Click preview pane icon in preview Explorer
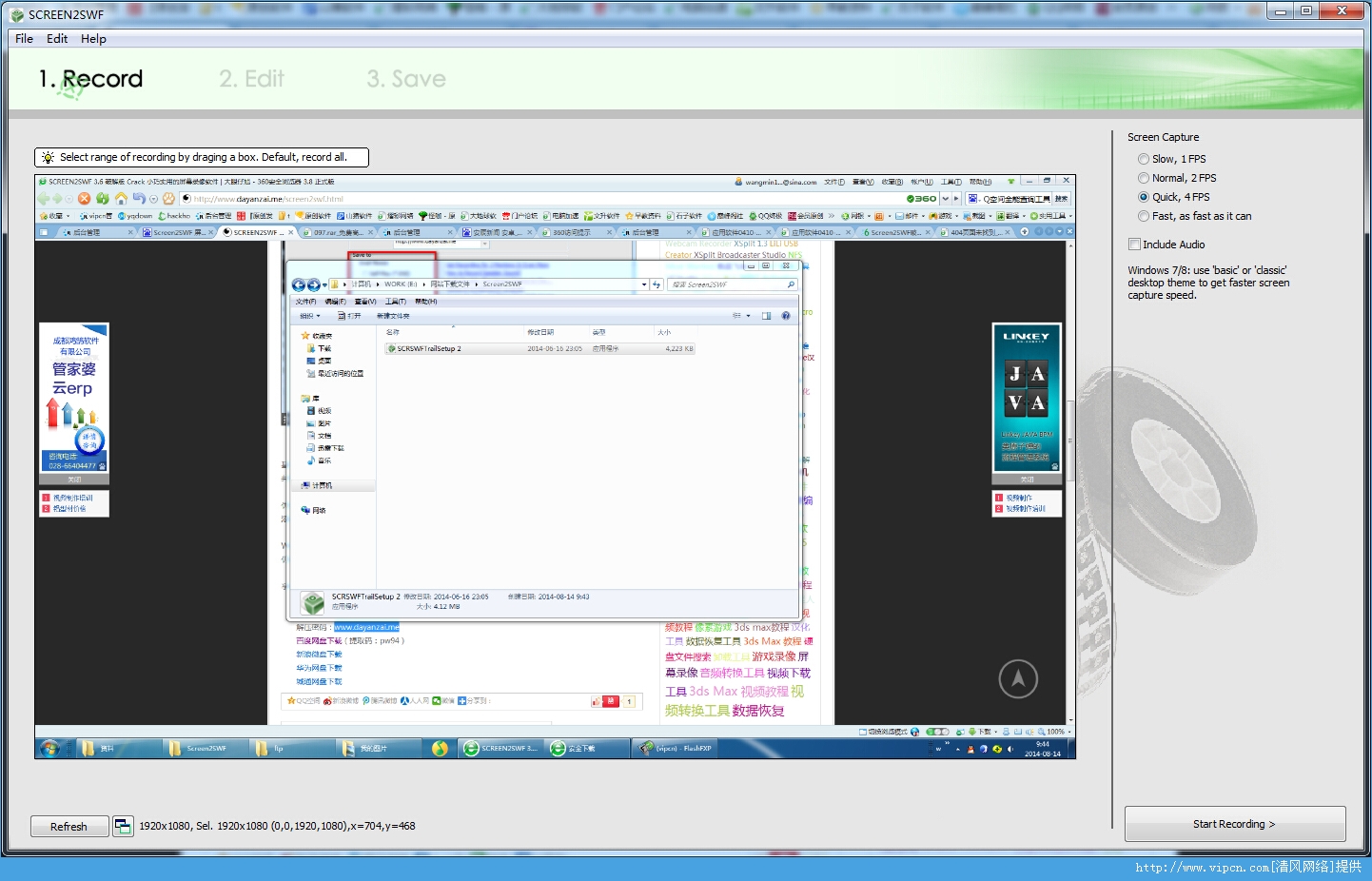 (766, 316)
